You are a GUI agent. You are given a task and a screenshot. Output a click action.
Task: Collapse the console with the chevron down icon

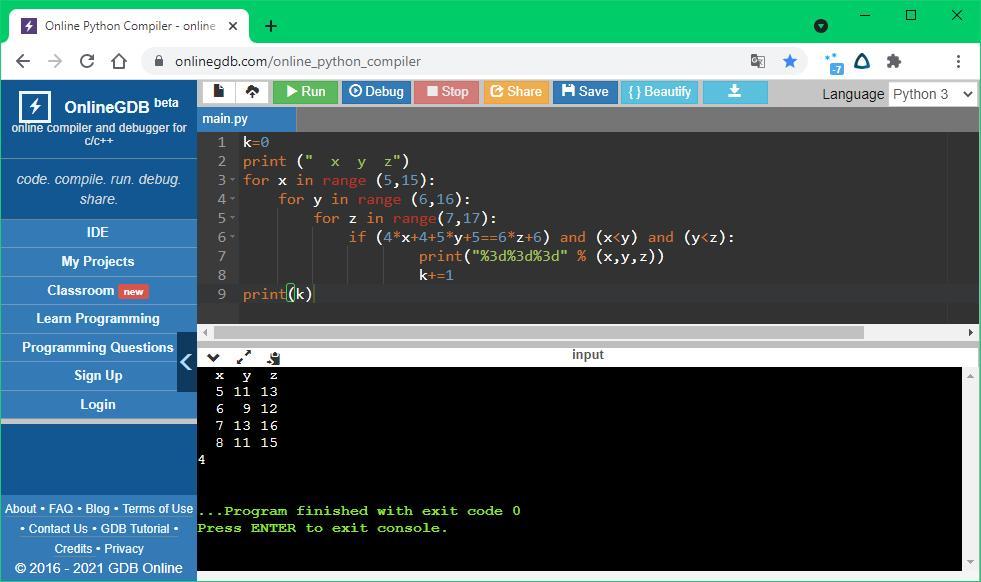coord(213,358)
